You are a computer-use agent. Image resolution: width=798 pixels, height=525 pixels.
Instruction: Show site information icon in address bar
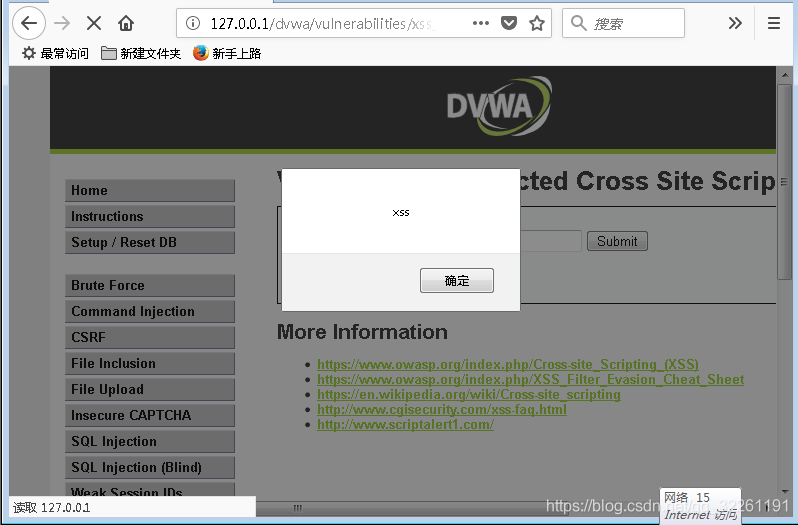click(193, 23)
